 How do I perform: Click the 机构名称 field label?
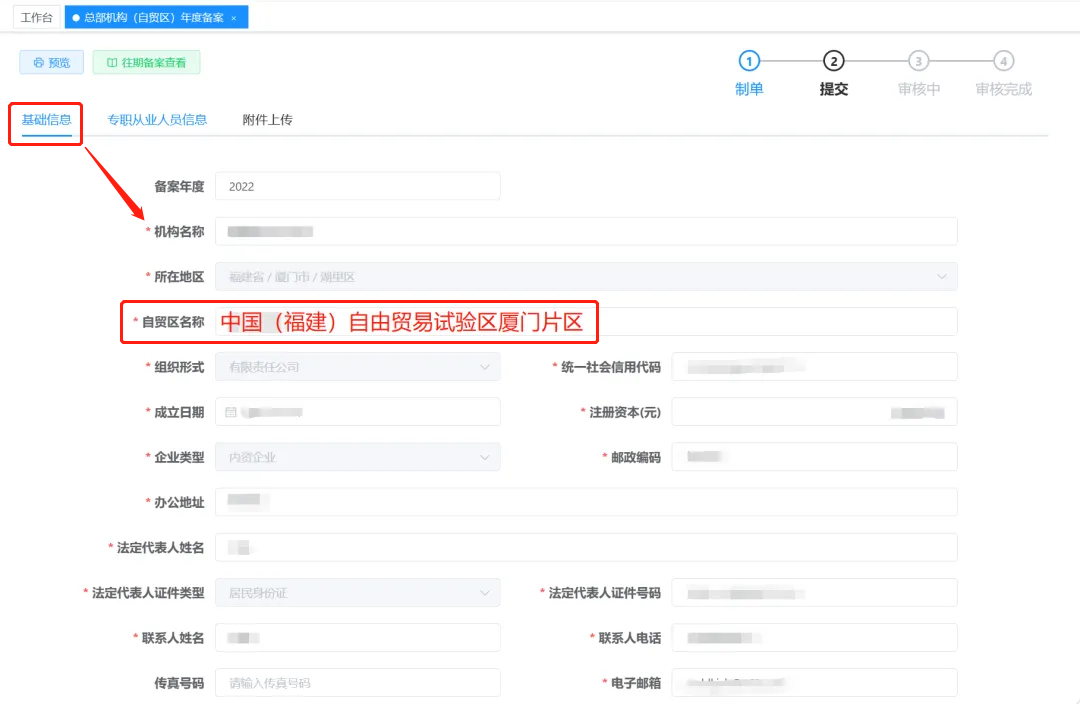point(179,232)
